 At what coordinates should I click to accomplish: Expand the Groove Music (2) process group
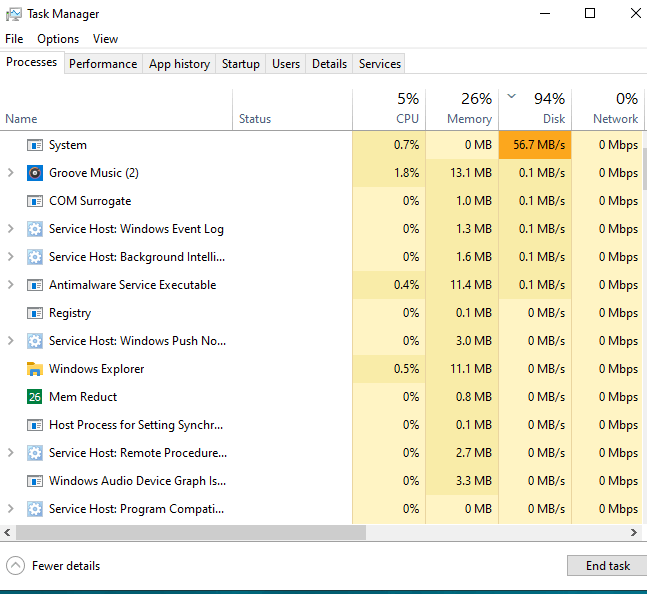(11, 173)
